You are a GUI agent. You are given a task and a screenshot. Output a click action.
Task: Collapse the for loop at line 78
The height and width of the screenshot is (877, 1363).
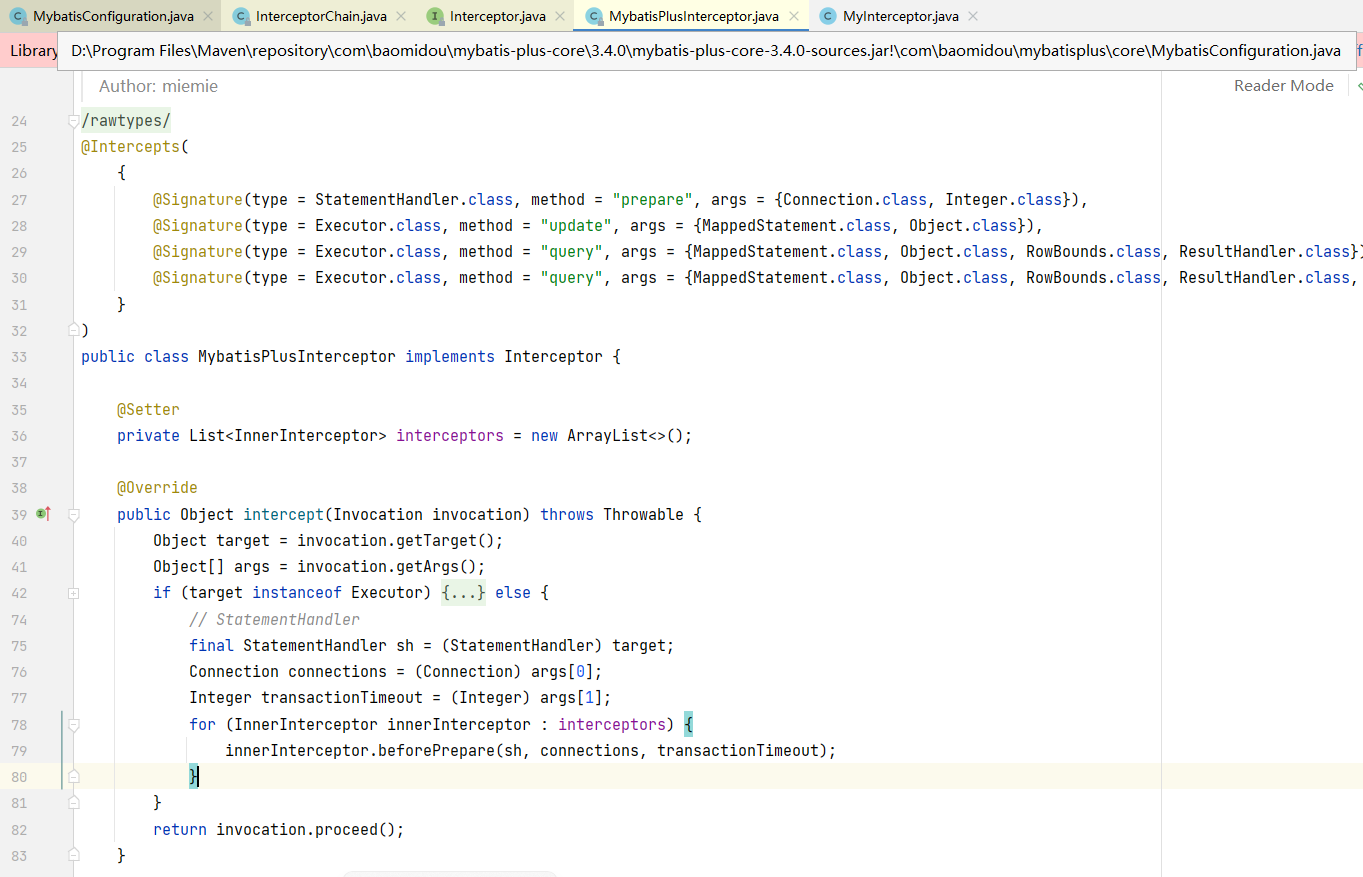coord(73,724)
